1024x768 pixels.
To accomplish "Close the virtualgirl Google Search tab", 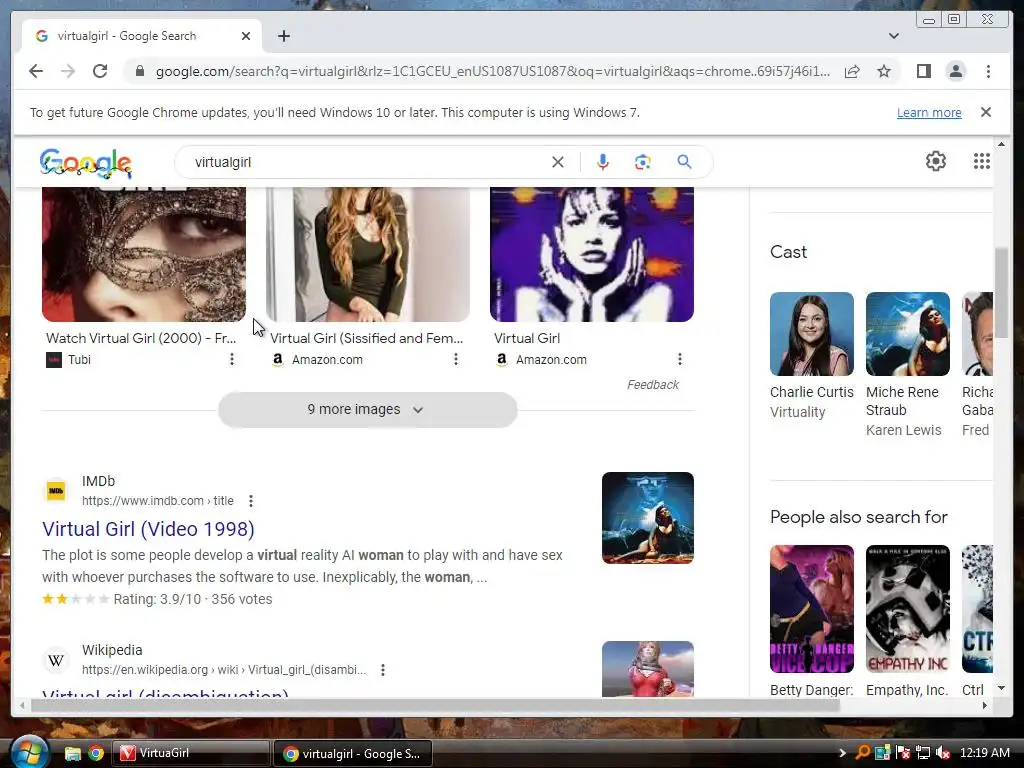I will [x=246, y=36].
